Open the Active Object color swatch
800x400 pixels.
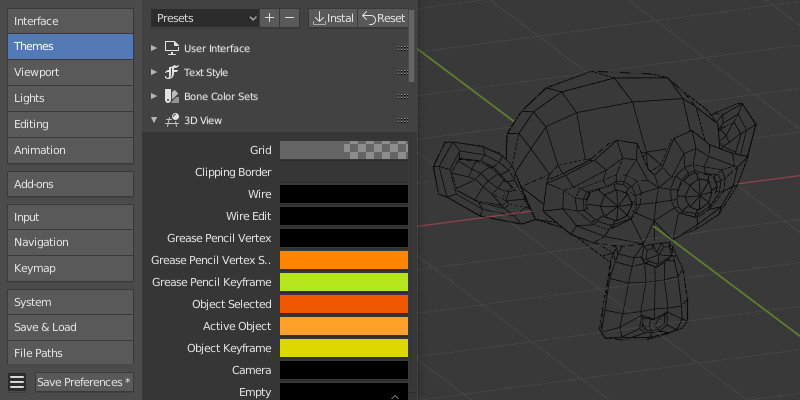point(344,326)
